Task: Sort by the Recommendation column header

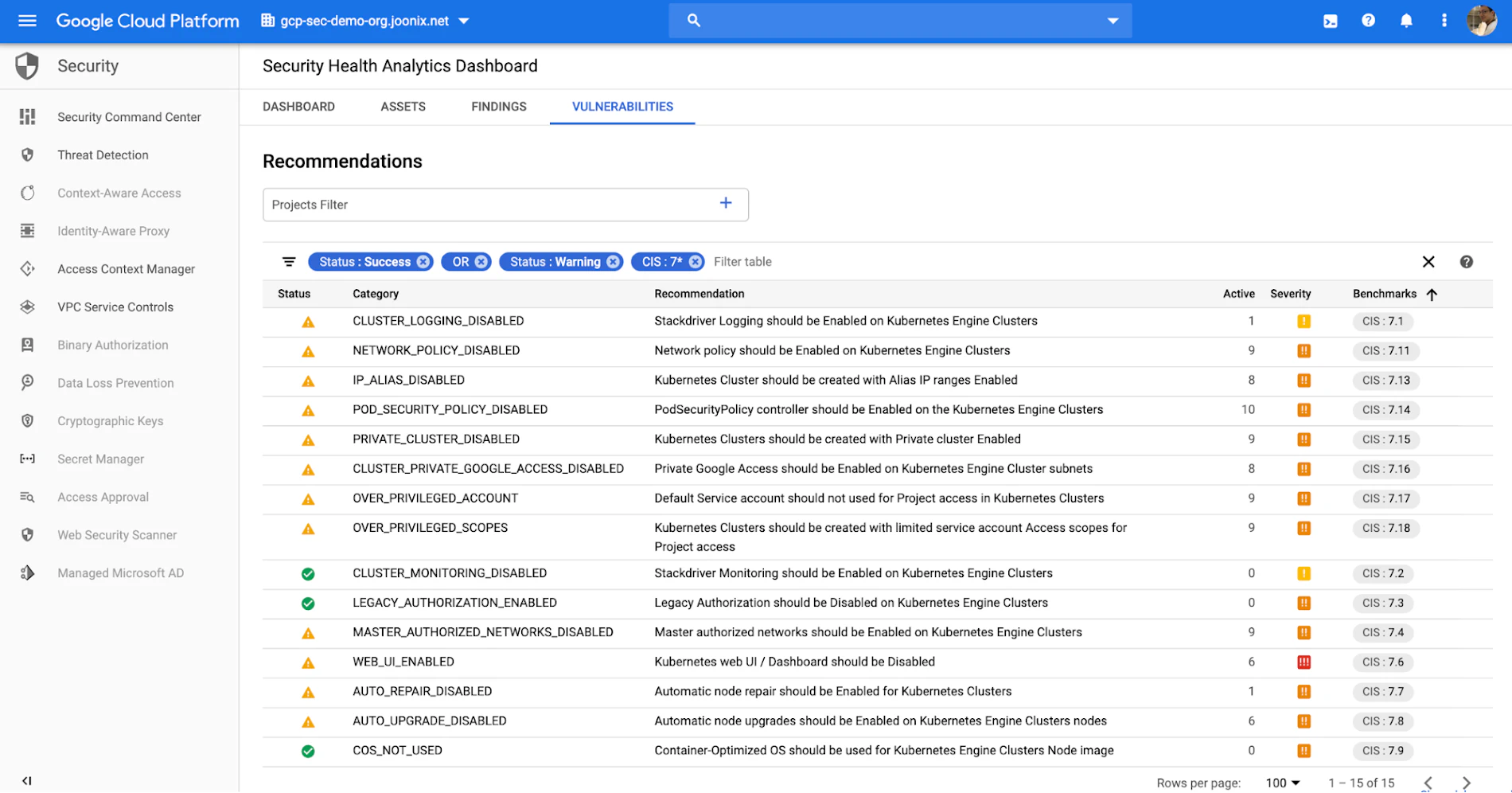Action: click(699, 294)
